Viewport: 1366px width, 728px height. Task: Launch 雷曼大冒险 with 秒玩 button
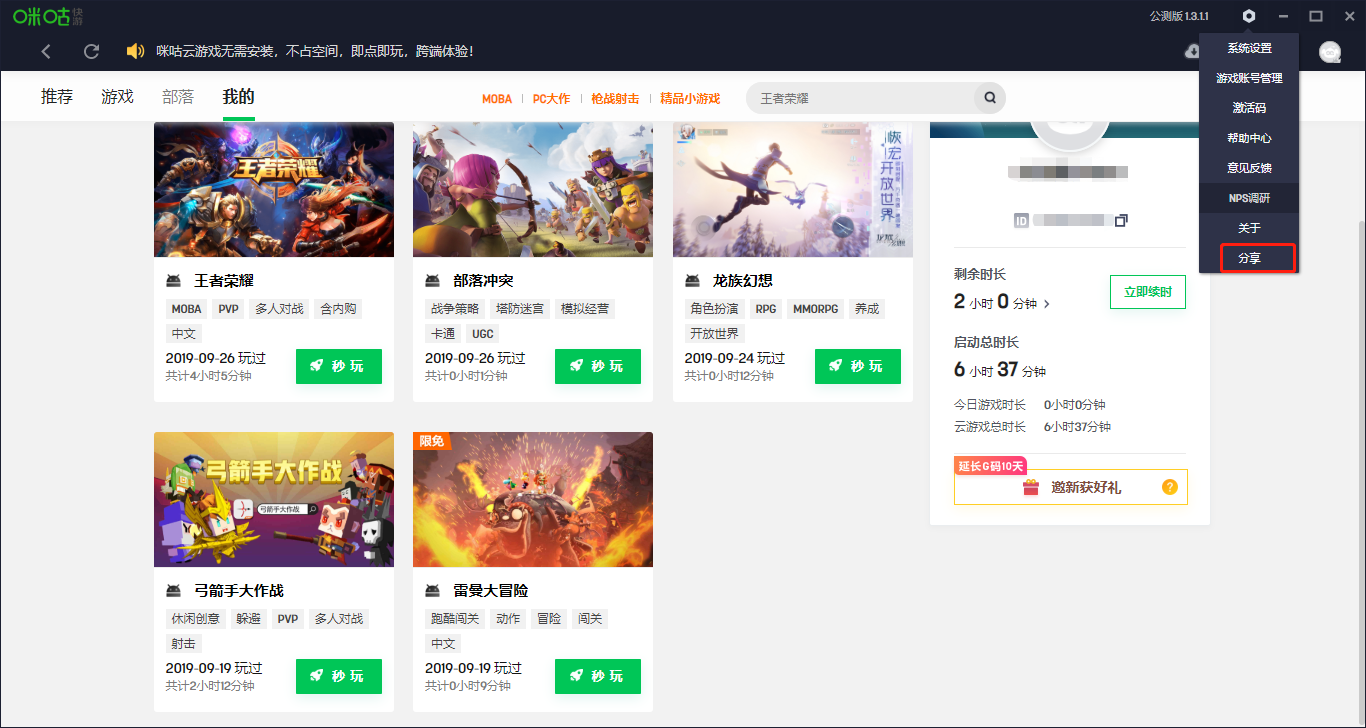[x=598, y=676]
